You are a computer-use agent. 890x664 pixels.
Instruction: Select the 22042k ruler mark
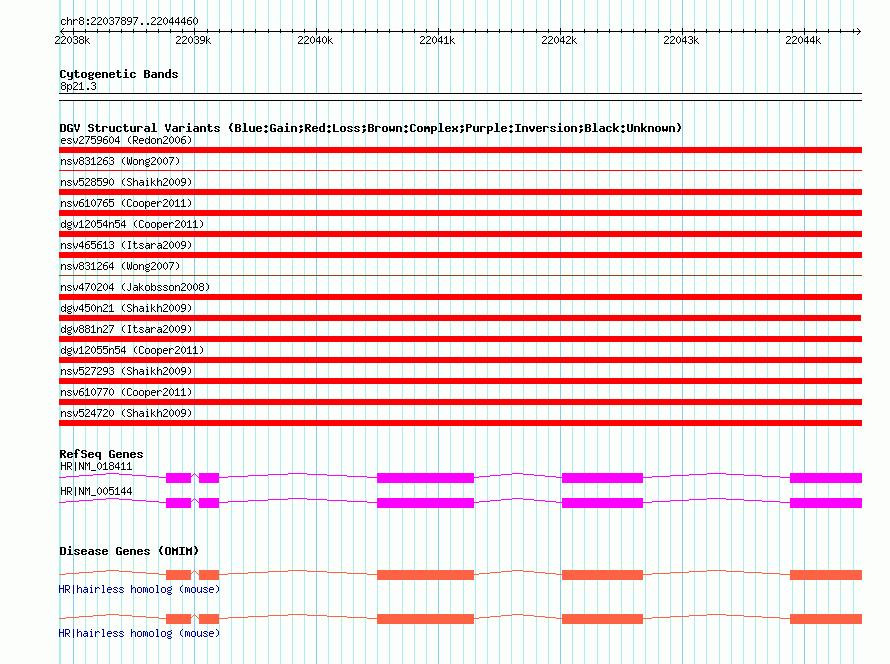559,40
